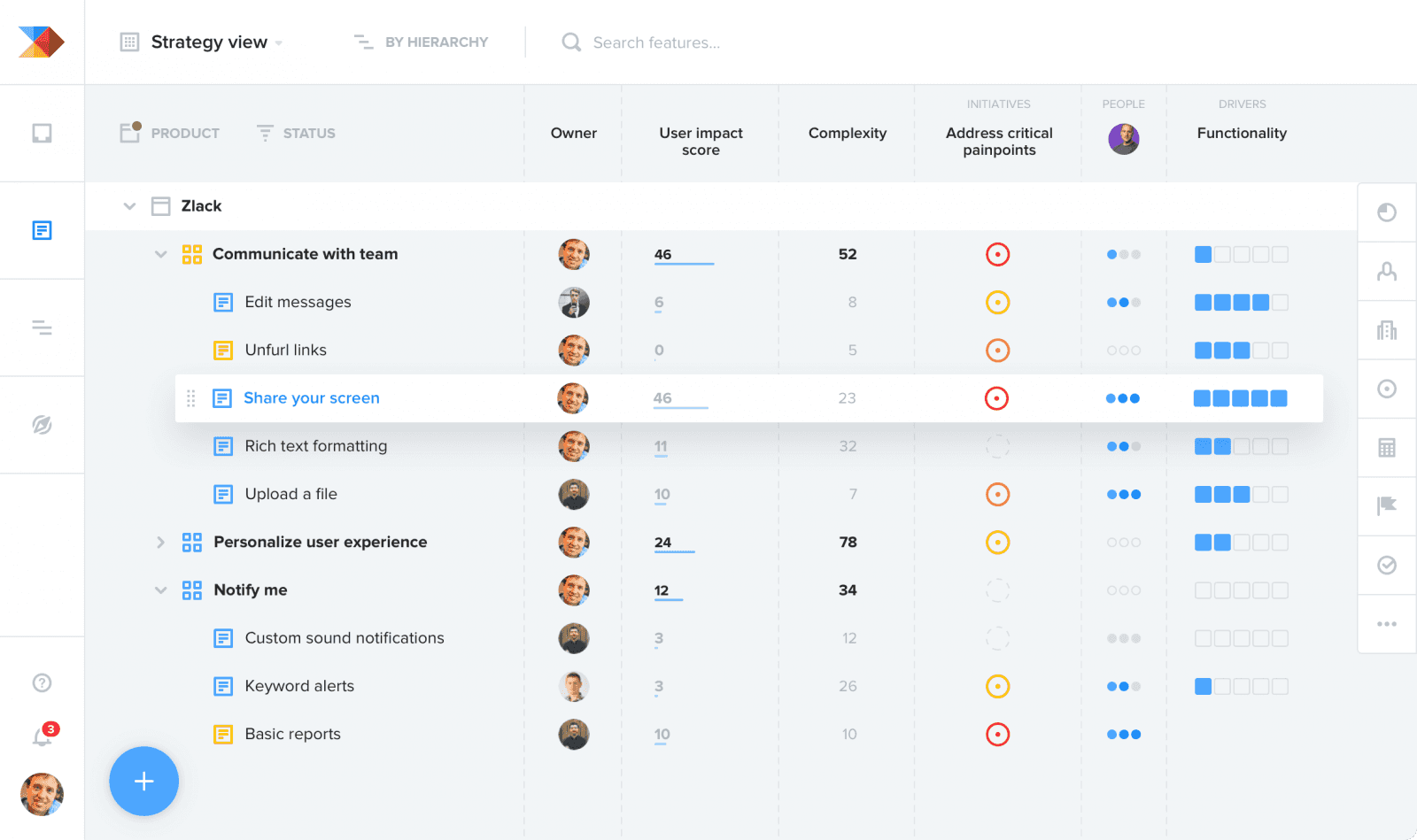Open the features panel in the left sidebar

click(x=42, y=230)
